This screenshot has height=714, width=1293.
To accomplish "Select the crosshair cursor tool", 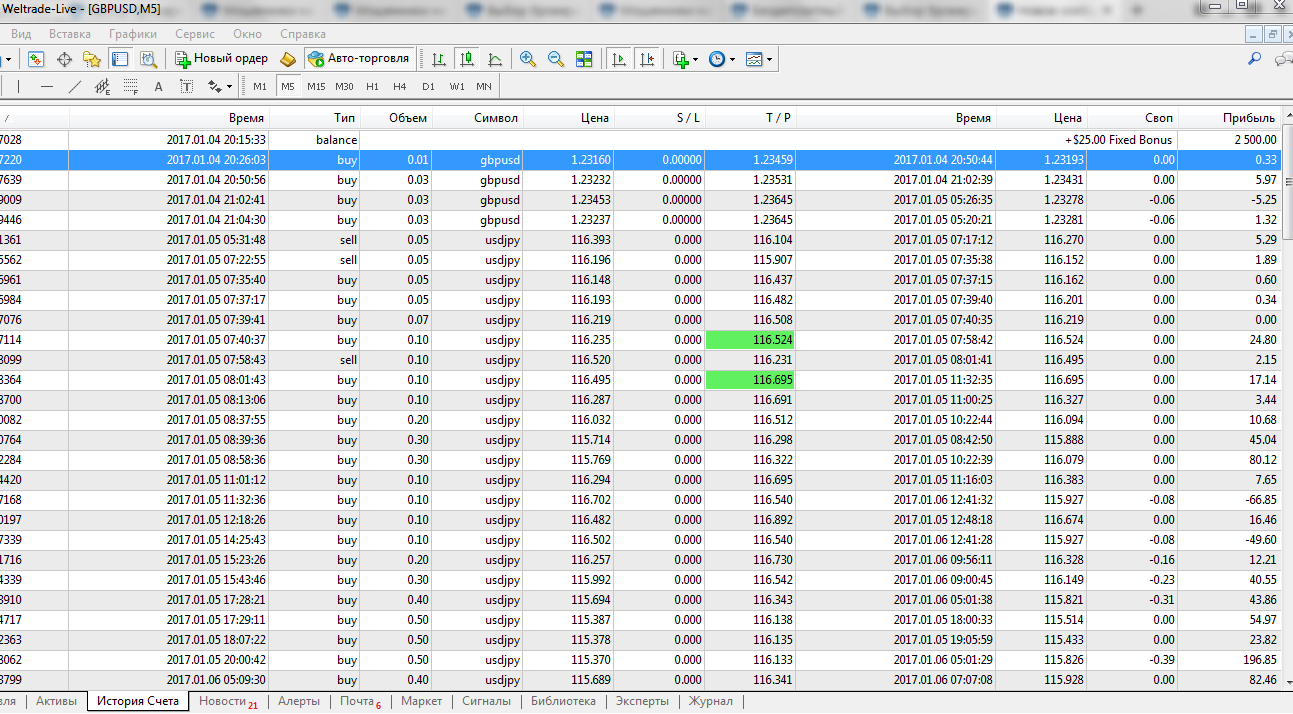I will click(x=64, y=59).
